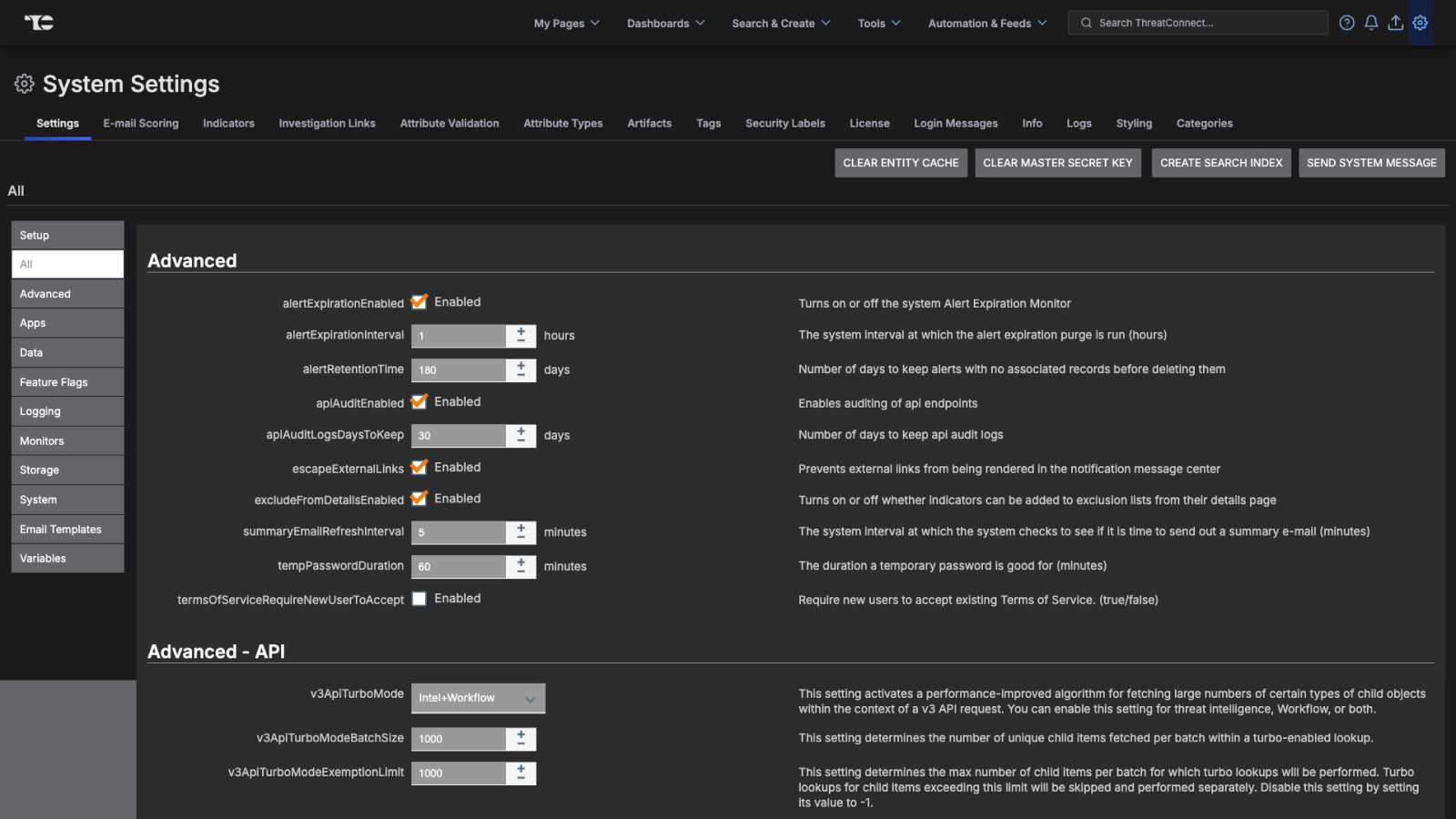This screenshot has width=1456, height=819.
Task: Open the Attribute Validation tab
Action: point(450,123)
